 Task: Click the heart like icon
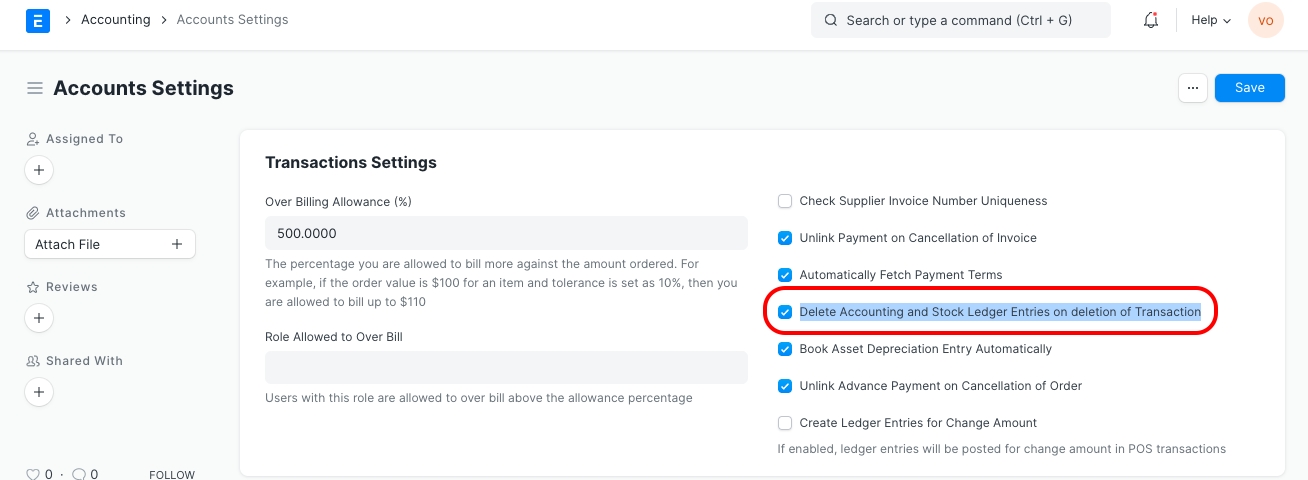[x=32, y=475]
